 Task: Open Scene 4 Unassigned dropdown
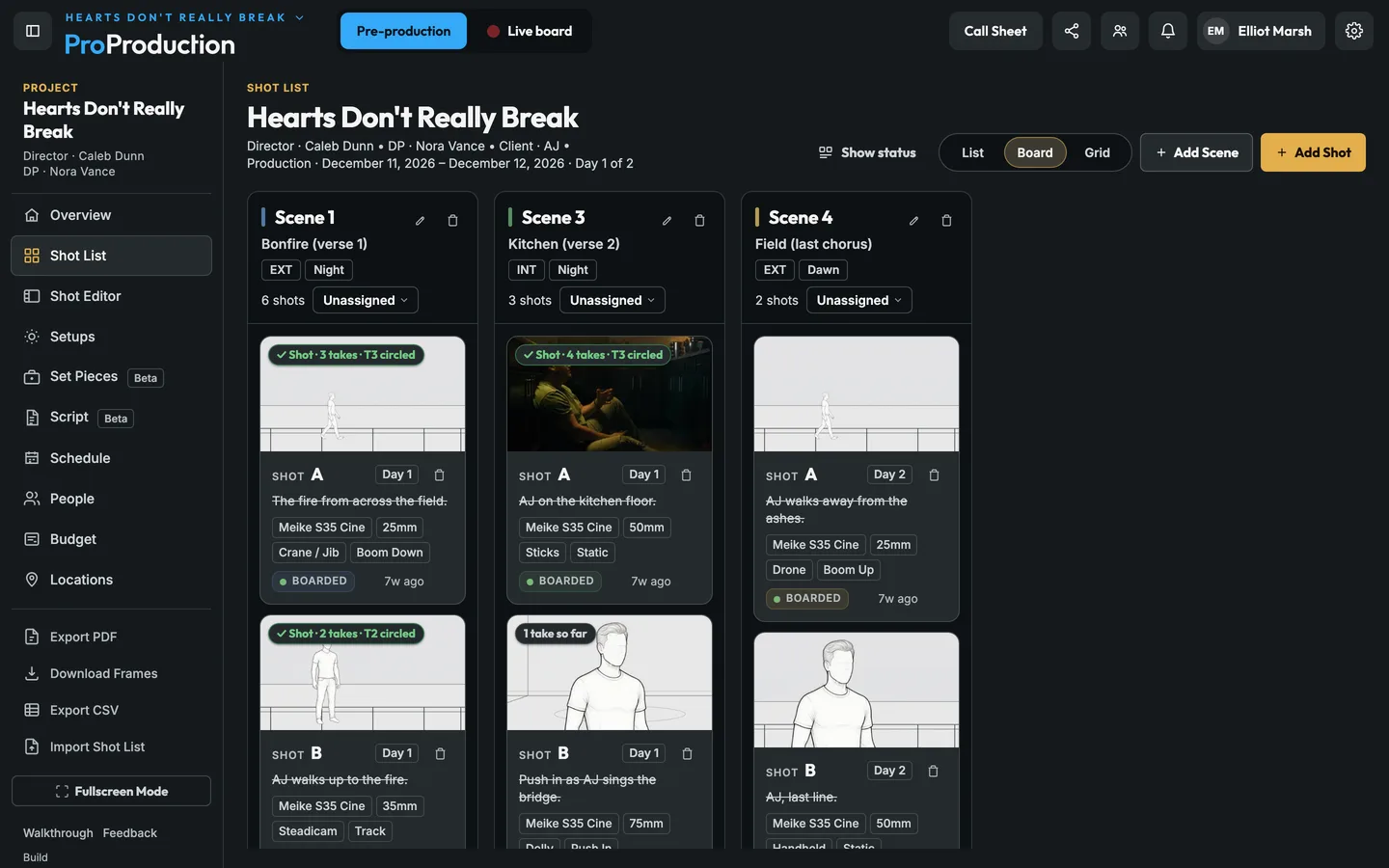859,300
